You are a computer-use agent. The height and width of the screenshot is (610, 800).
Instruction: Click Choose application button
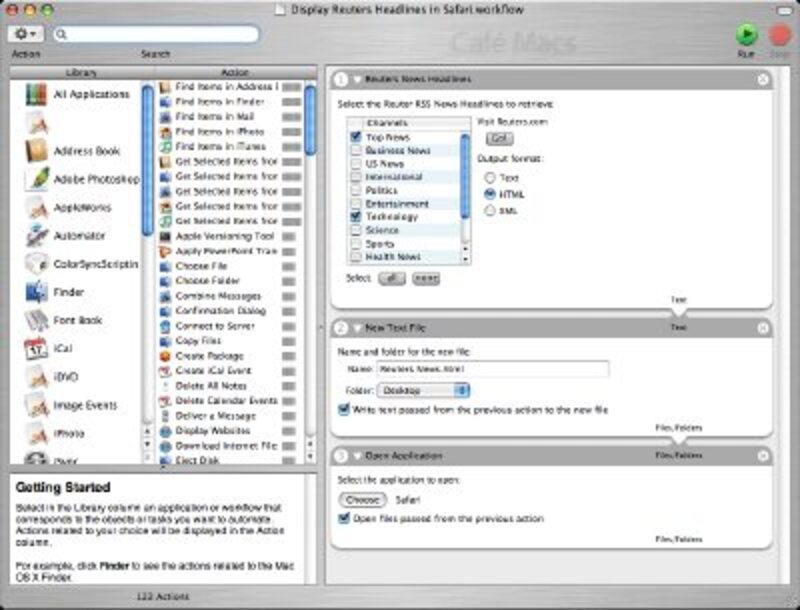362,500
